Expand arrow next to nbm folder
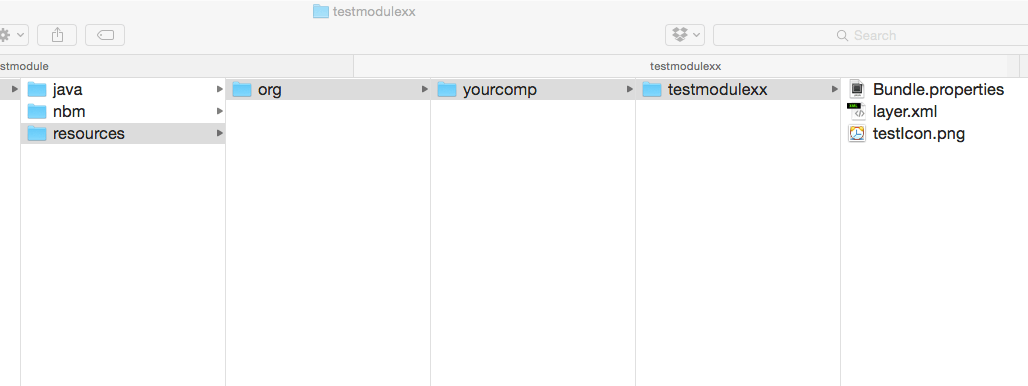 pyautogui.click(x=220, y=111)
